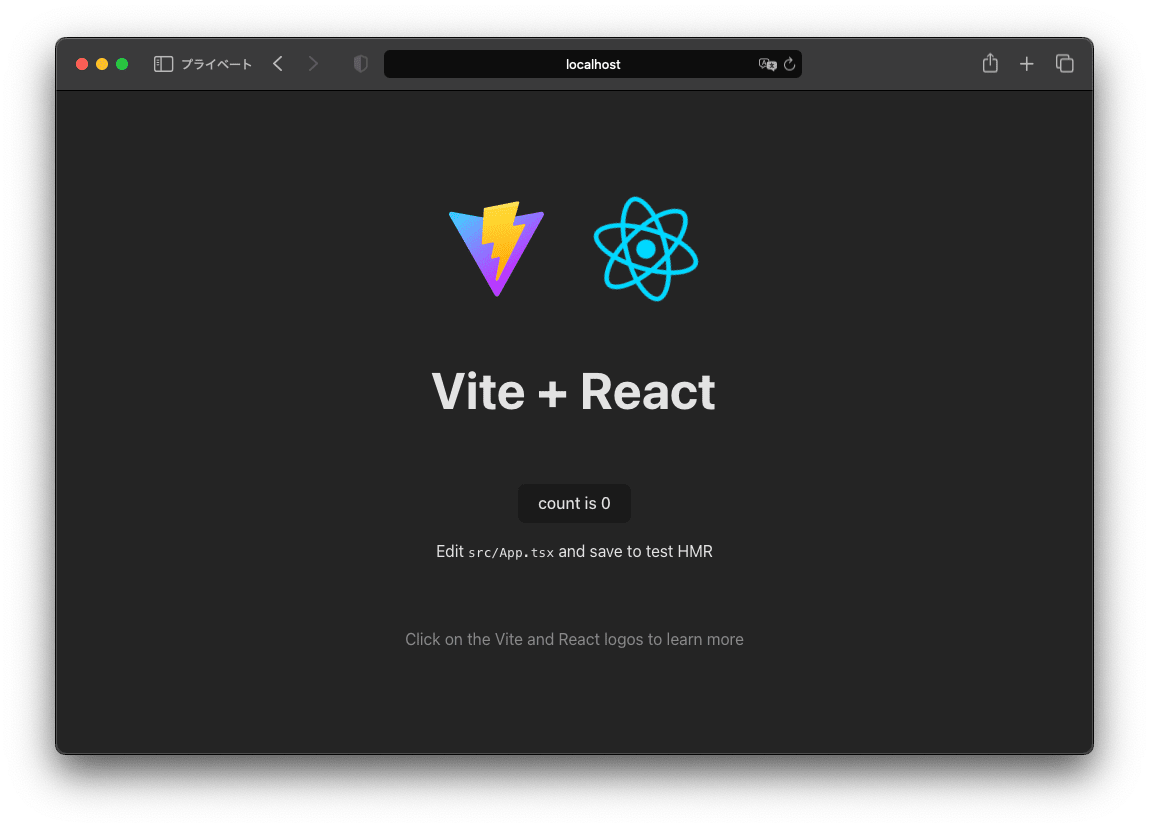Click the translate page icon
Viewport: 1149px width, 828px height.
[x=767, y=64]
